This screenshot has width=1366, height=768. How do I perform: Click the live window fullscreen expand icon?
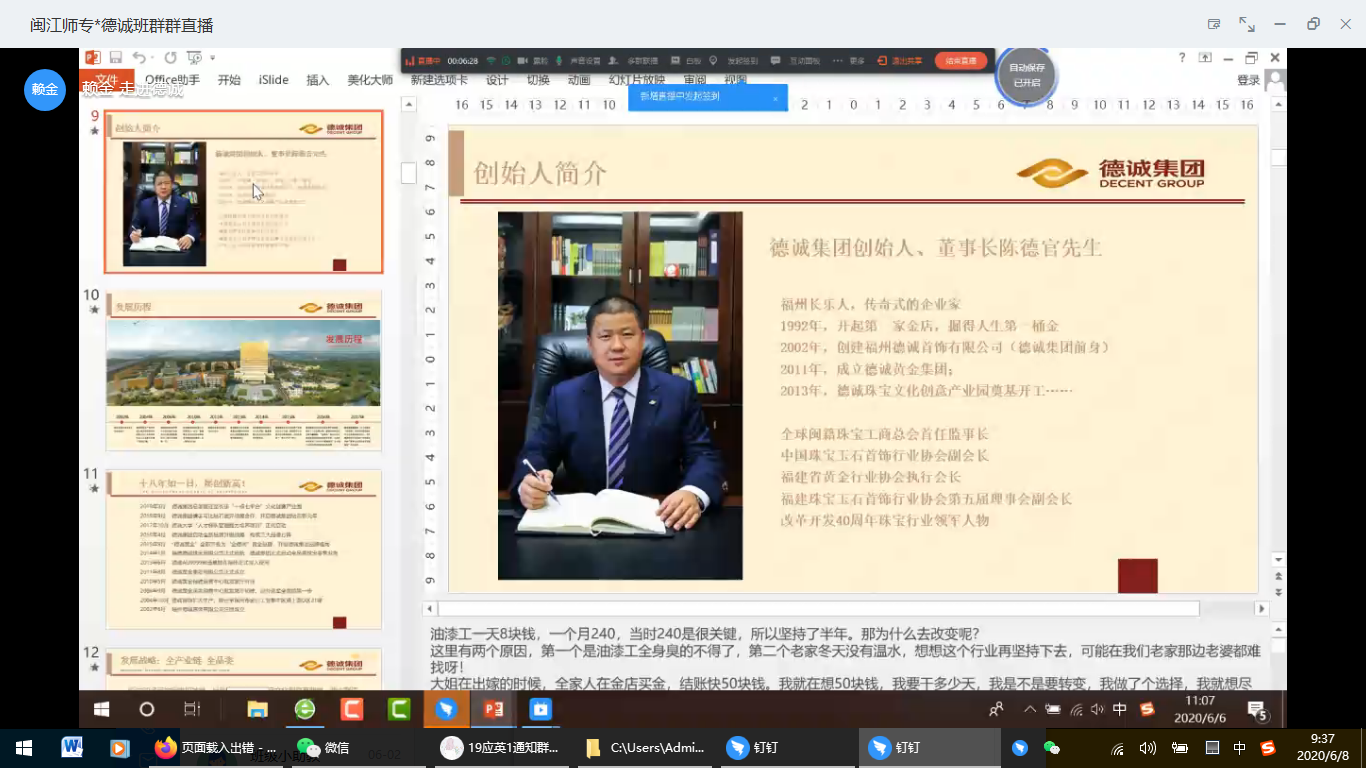coord(1246,24)
